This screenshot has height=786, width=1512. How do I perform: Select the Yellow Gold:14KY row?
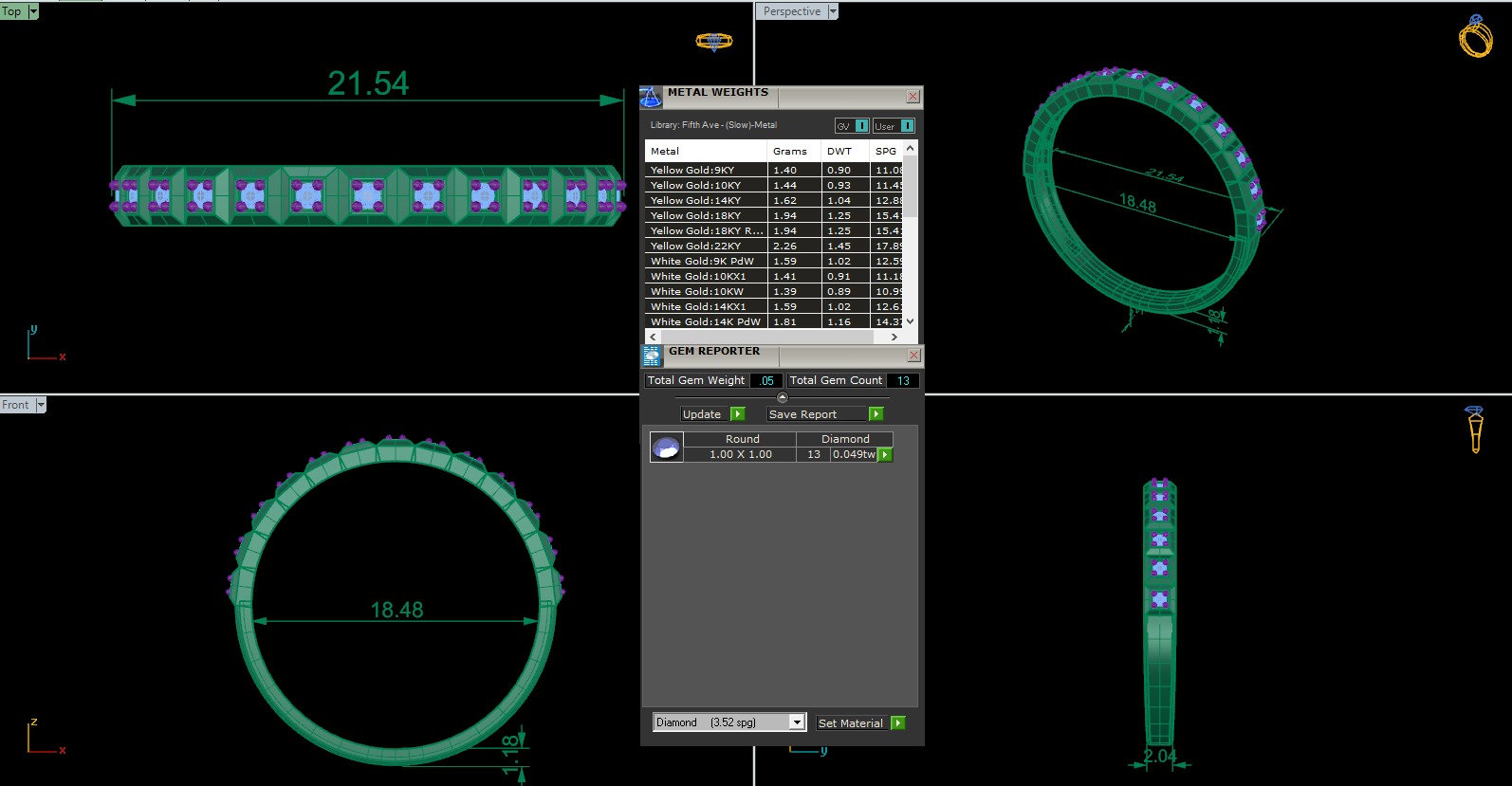point(774,201)
